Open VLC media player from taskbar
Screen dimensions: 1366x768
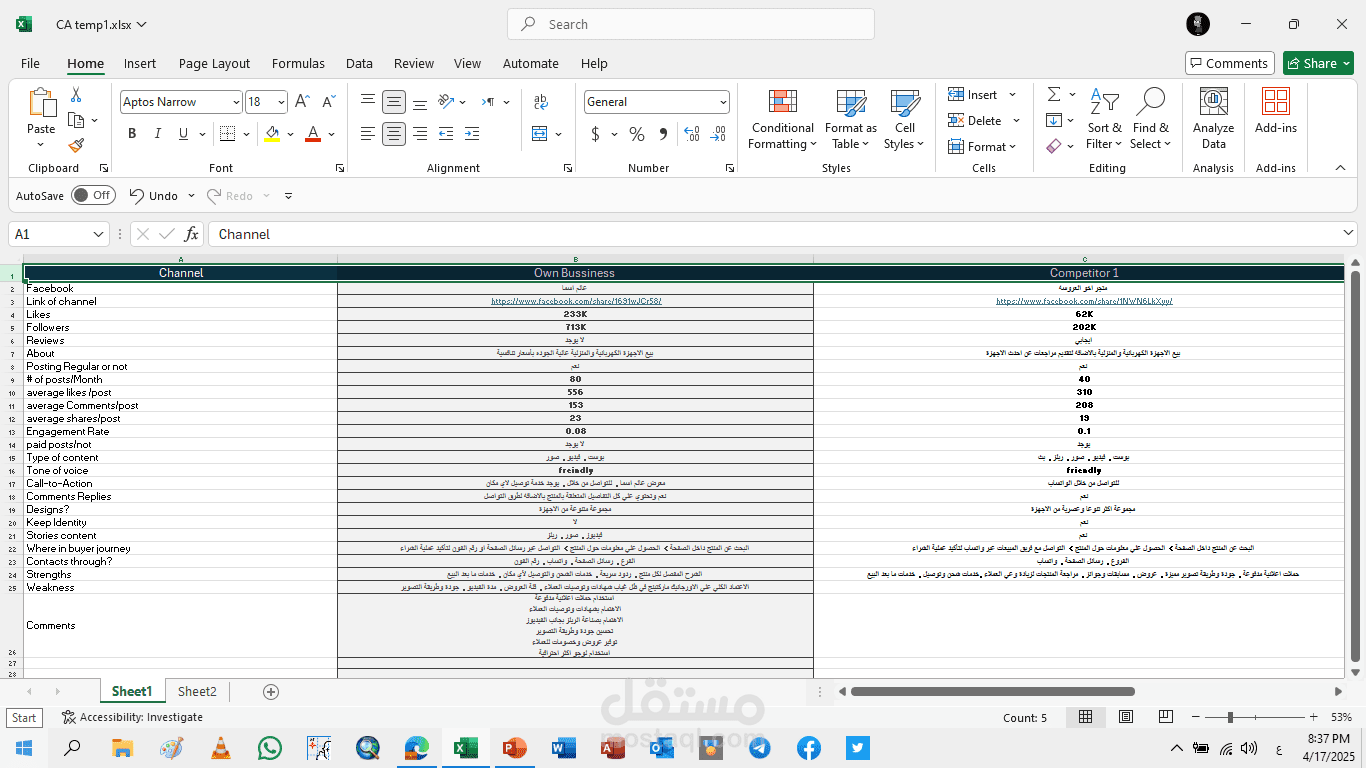click(221, 748)
